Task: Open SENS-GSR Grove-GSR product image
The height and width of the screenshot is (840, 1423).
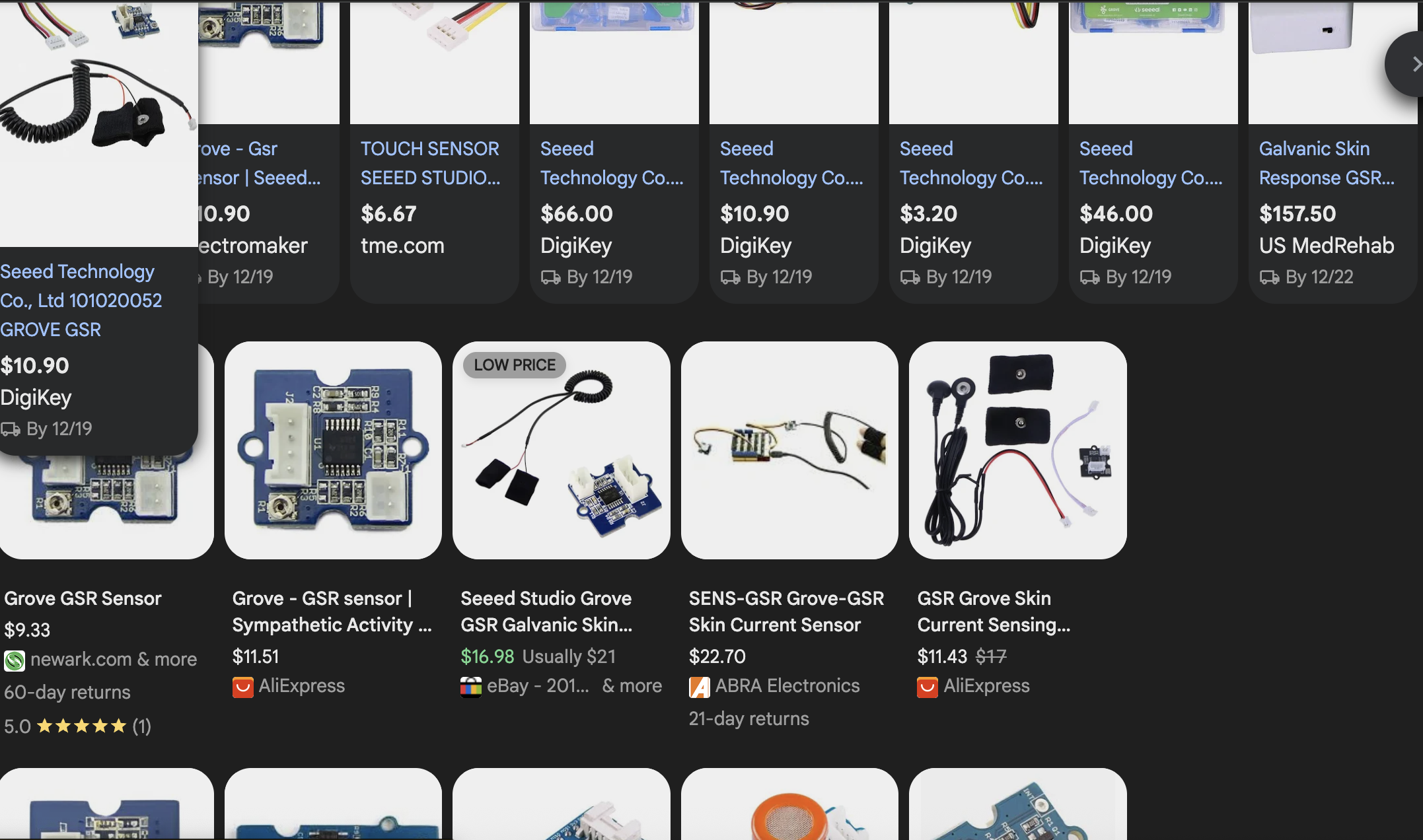Action: 789,450
